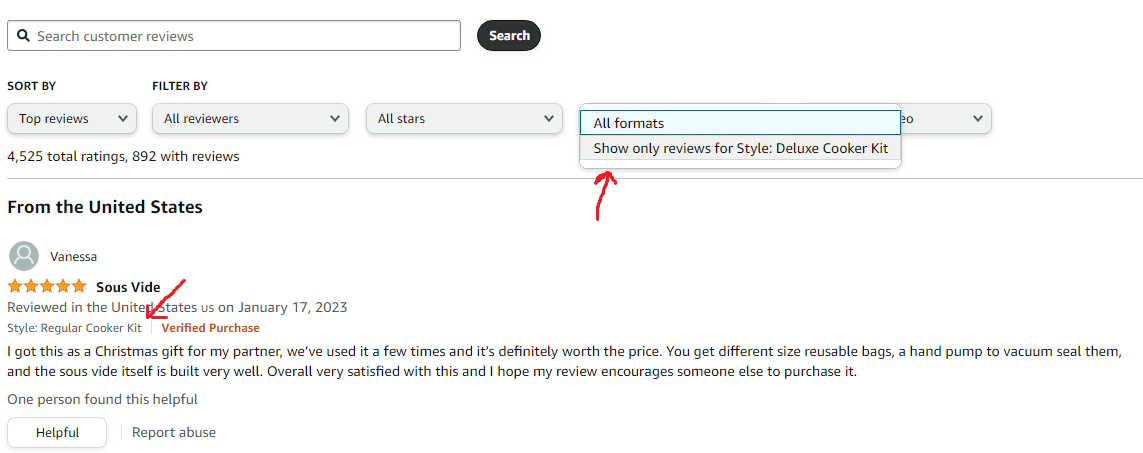Click the One person found this helpful text
This screenshot has height=453, width=1143.
[x=102, y=399]
